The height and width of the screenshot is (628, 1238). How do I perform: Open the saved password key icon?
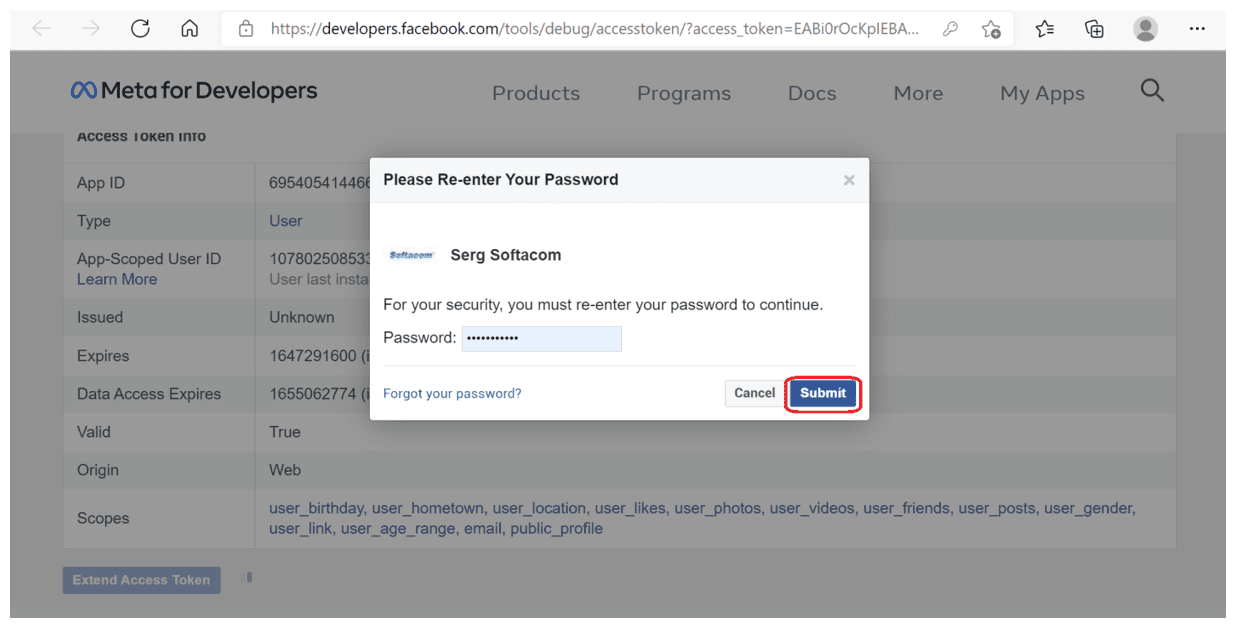tap(950, 29)
